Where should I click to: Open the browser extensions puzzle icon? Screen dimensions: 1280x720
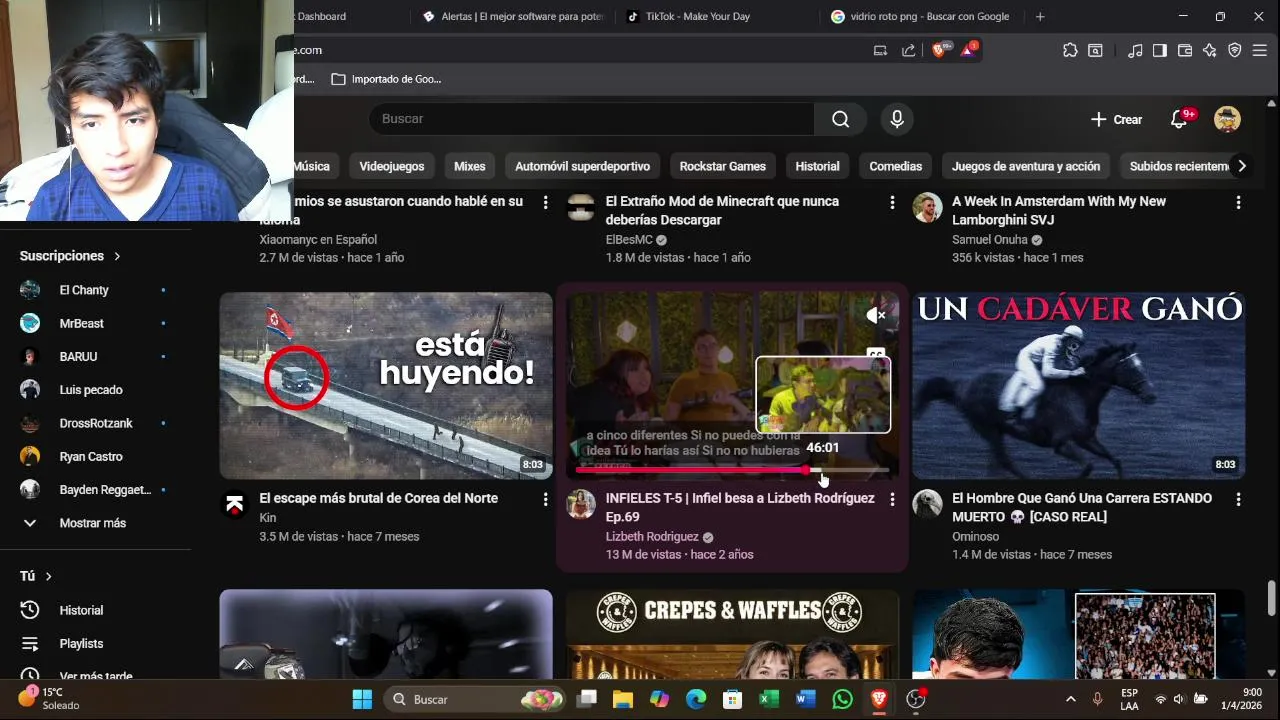click(x=1070, y=51)
